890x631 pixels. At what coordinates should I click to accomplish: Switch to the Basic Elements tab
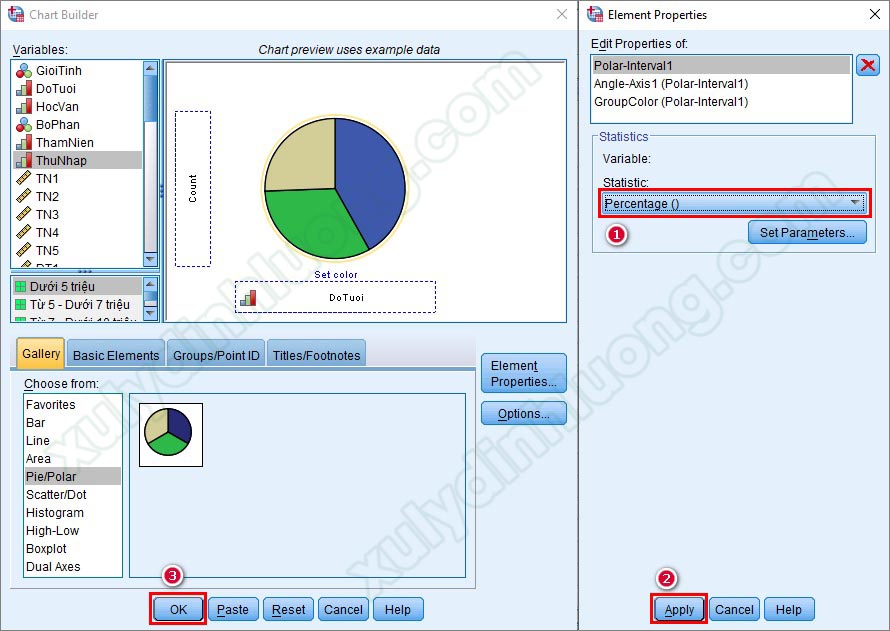click(116, 355)
